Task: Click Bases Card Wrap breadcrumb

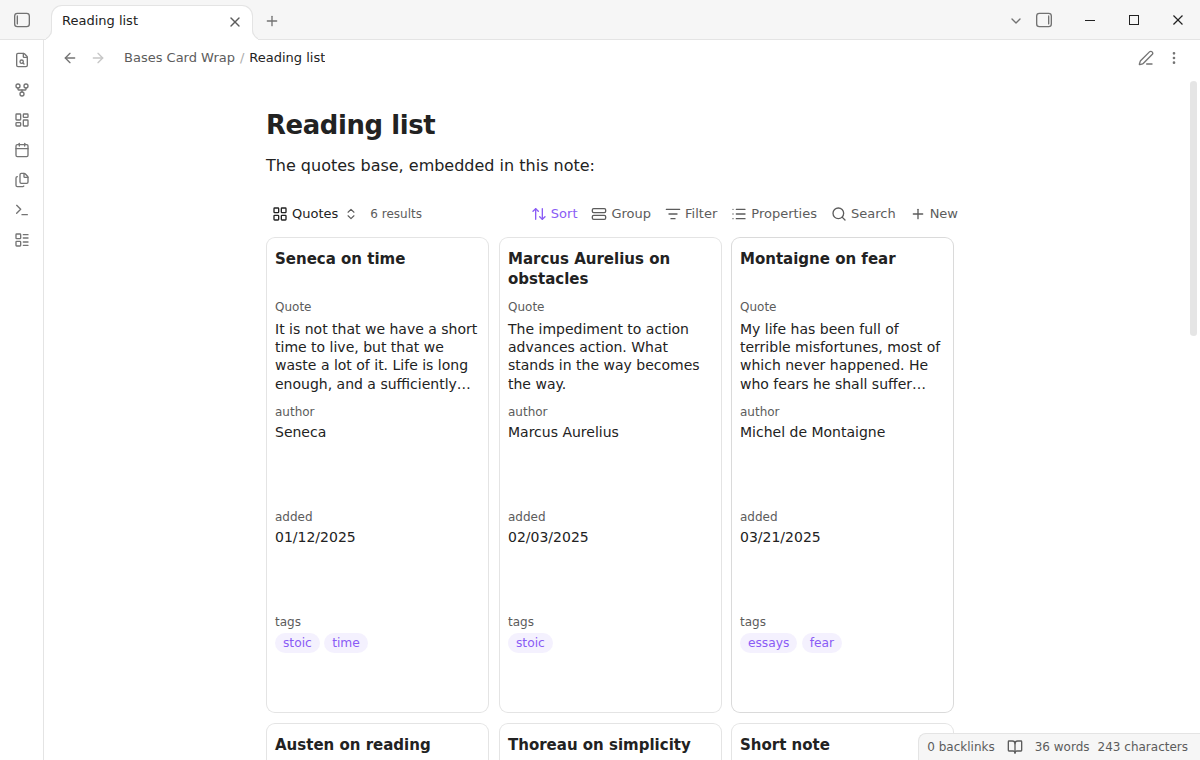Action: [179, 58]
